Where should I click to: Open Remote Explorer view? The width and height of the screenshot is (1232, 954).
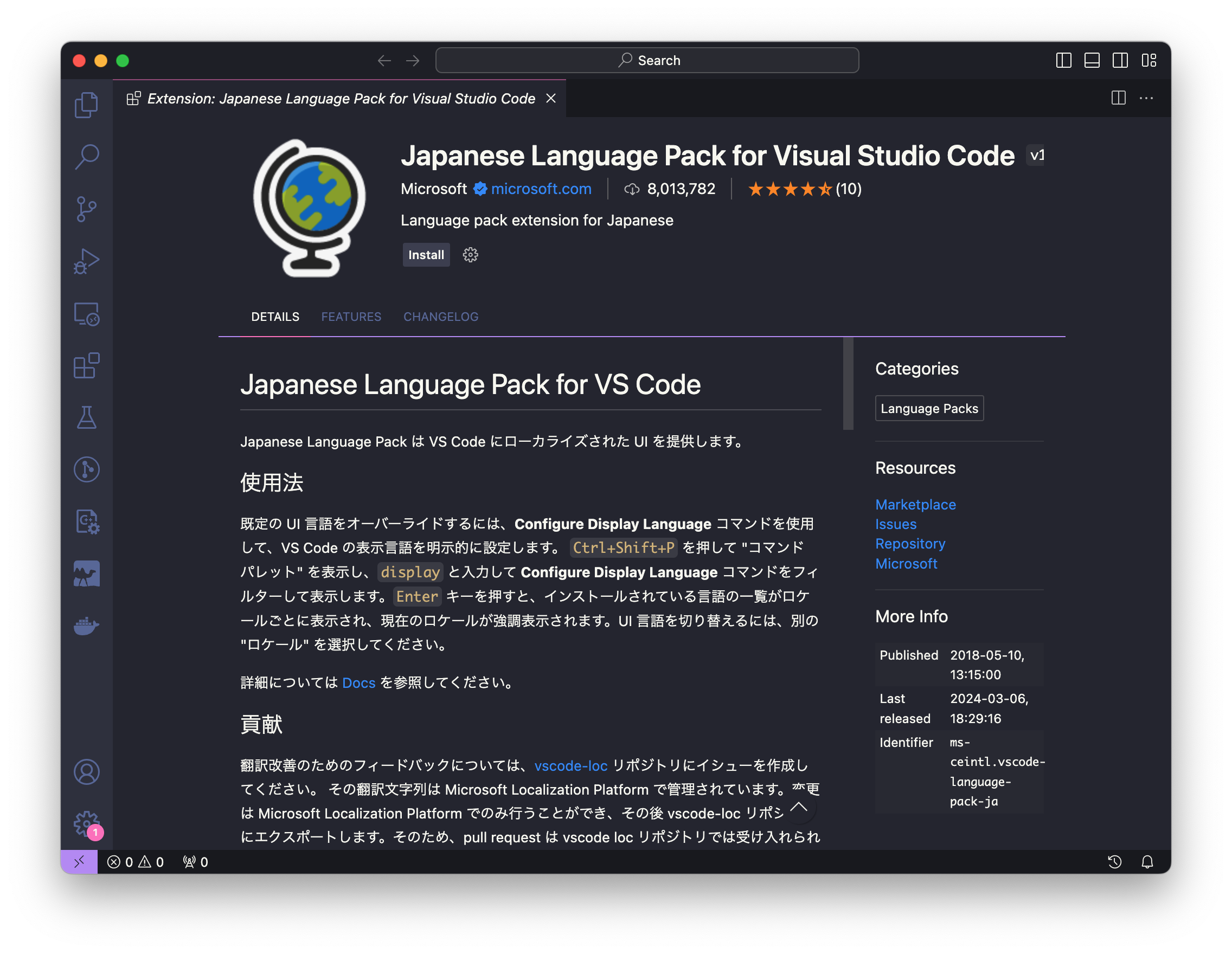pyautogui.click(x=86, y=314)
